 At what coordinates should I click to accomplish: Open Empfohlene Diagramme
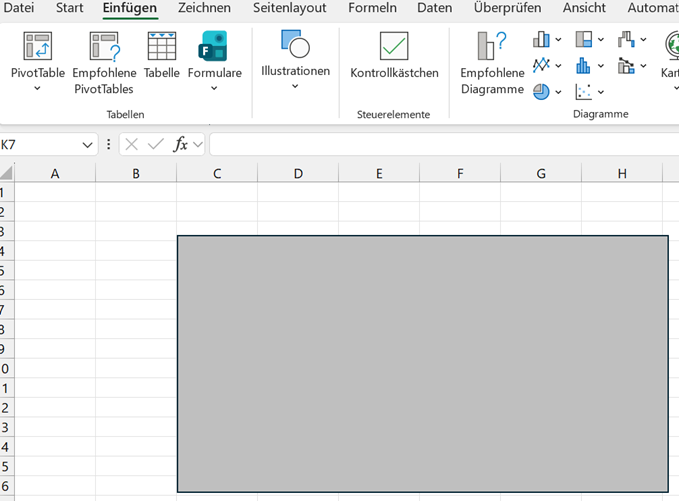(492, 47)
